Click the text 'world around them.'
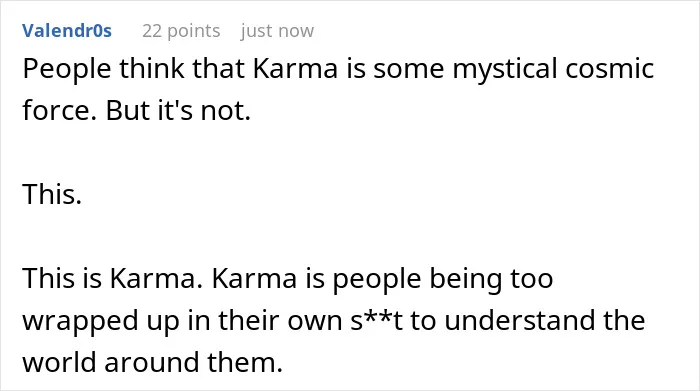This screenshot has width=700, height=391. (153, 362)
